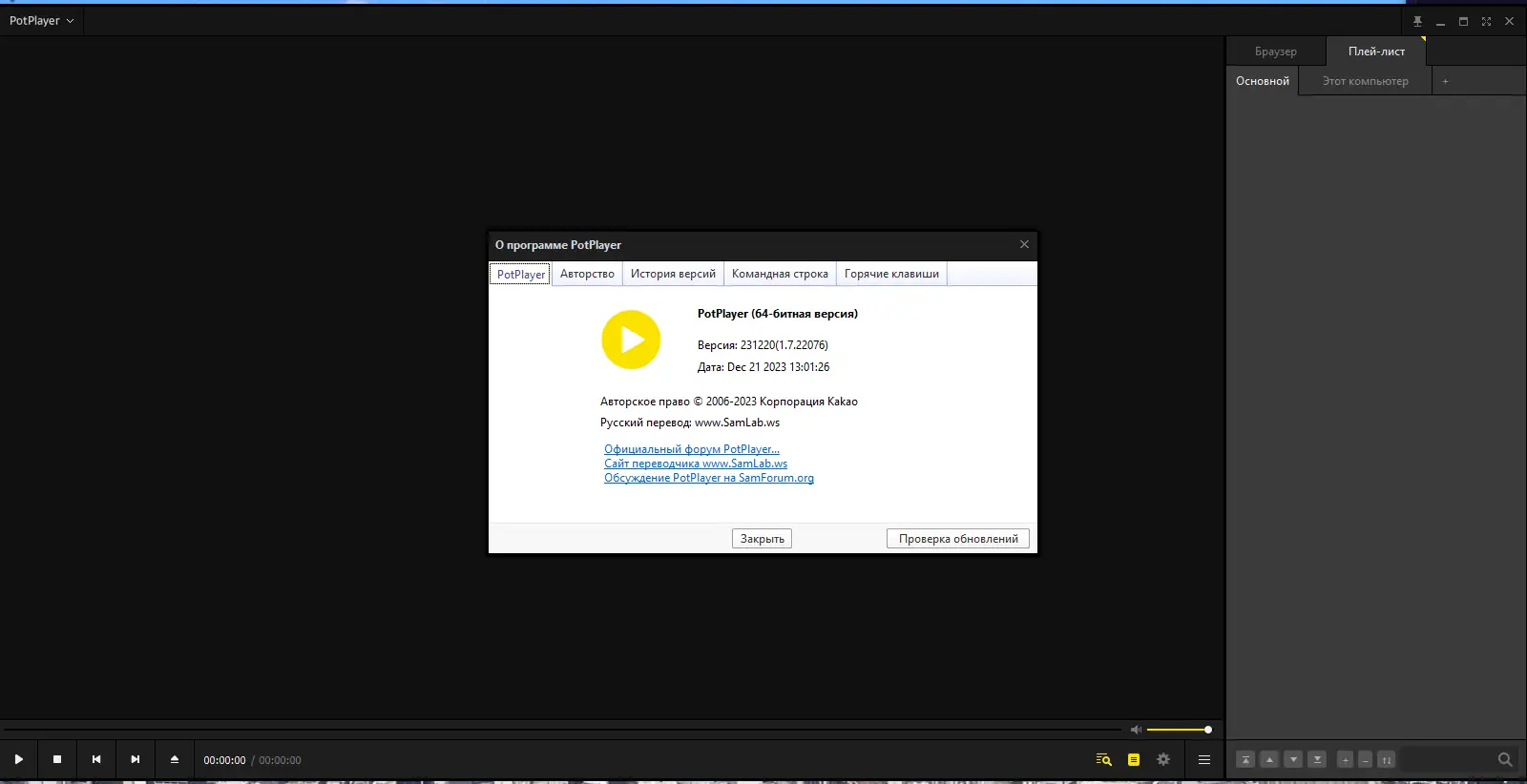This screenshot has height=784, width=1527.
Task: Move playlist item up one position
Action: [x=1269, y=759]
